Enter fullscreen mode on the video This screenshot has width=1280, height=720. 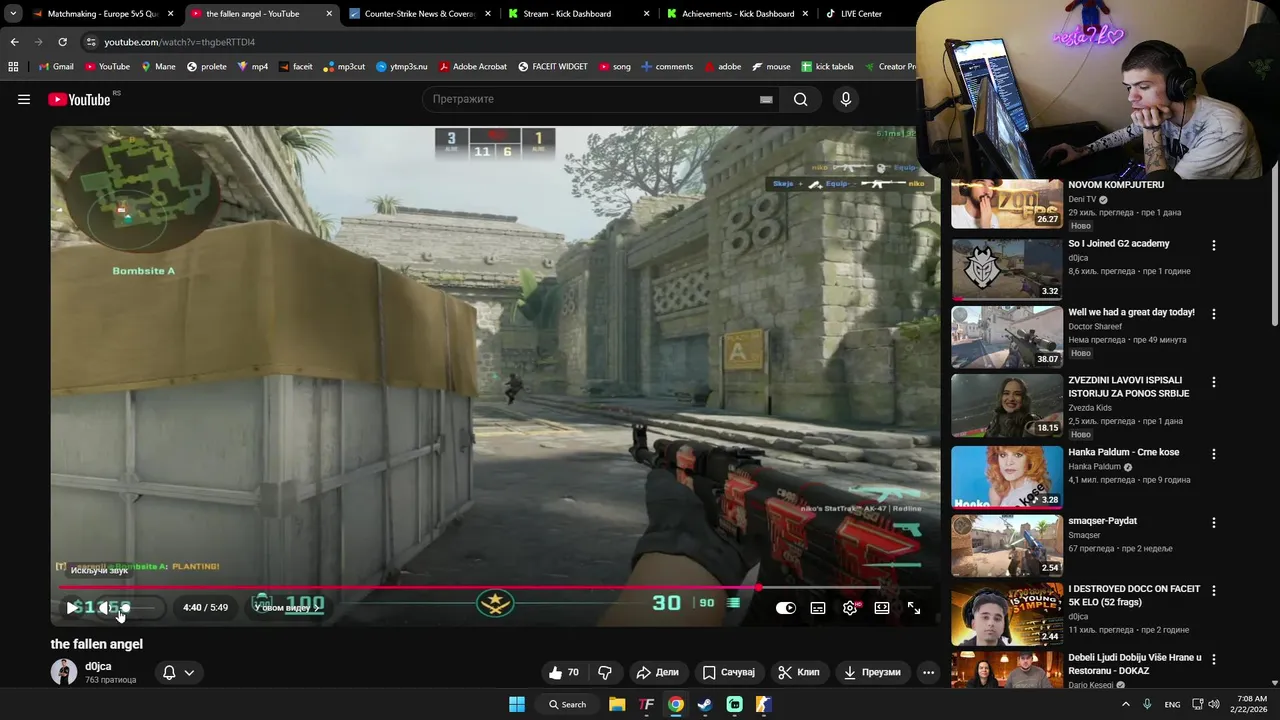point(914,608)
